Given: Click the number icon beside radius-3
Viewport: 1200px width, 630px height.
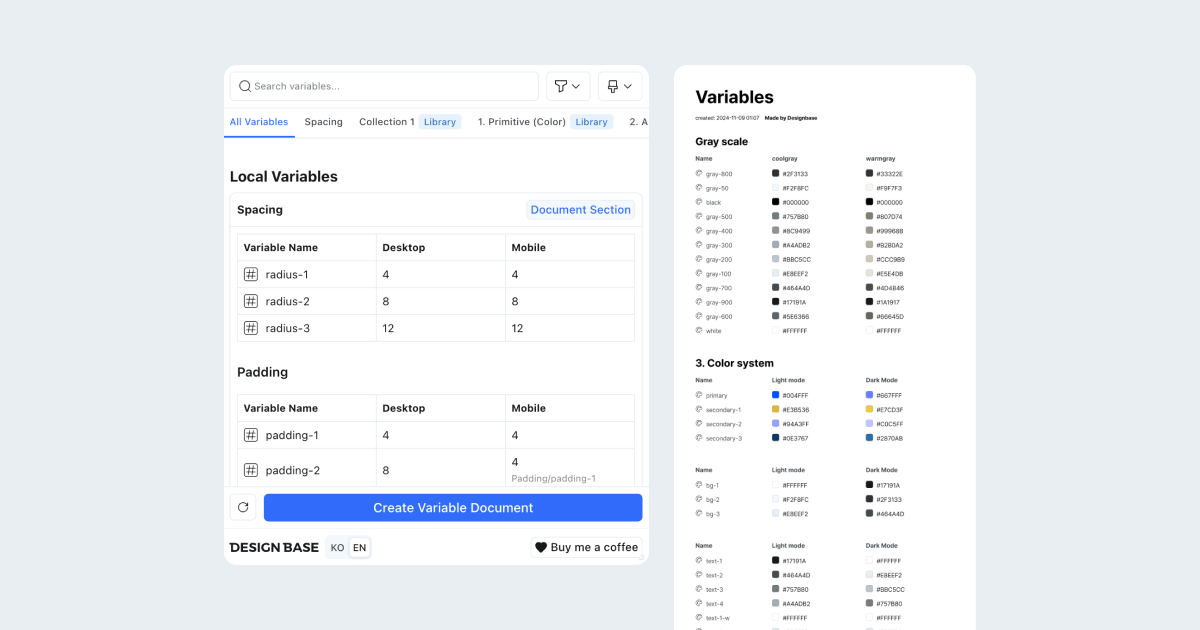Looking at the screenshot, I should click(251, 328).
